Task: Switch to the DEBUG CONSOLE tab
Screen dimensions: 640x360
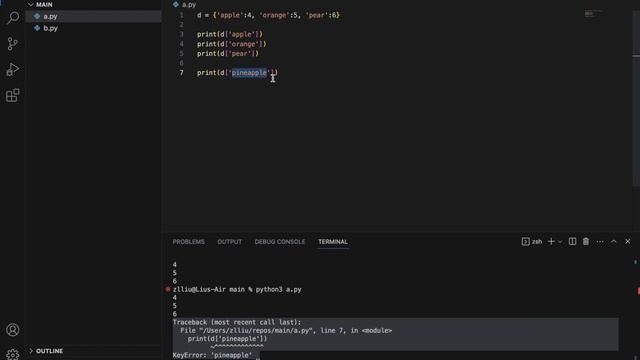Action: [x=280, y=242]
